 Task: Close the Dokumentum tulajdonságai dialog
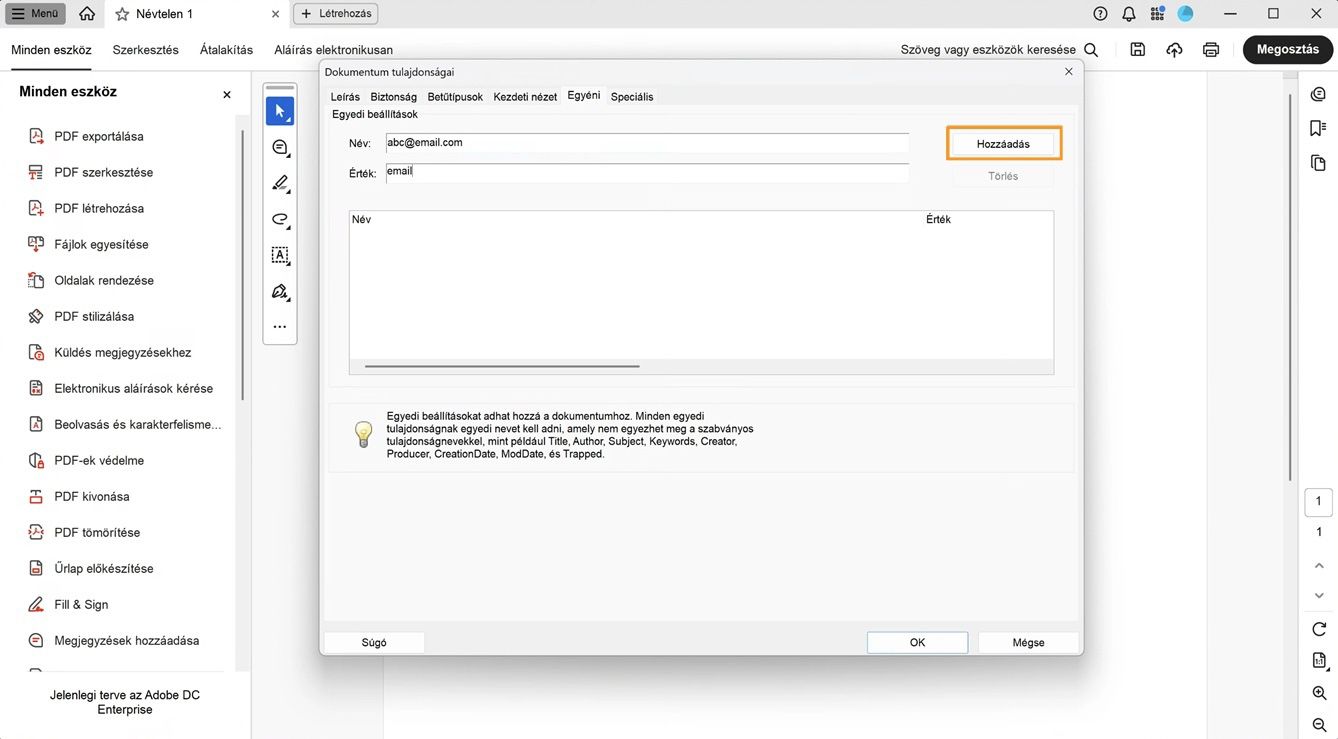(x=1069, y=72)
